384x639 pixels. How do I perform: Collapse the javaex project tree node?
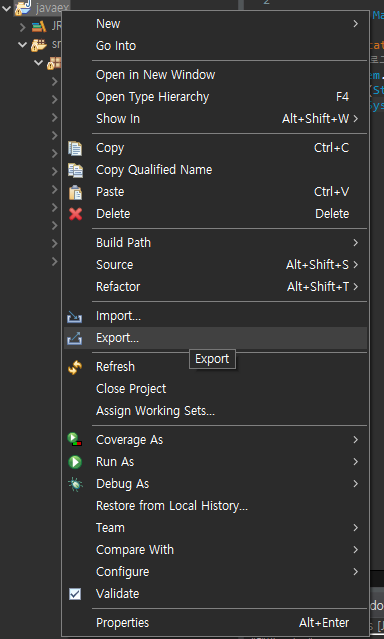6,8
